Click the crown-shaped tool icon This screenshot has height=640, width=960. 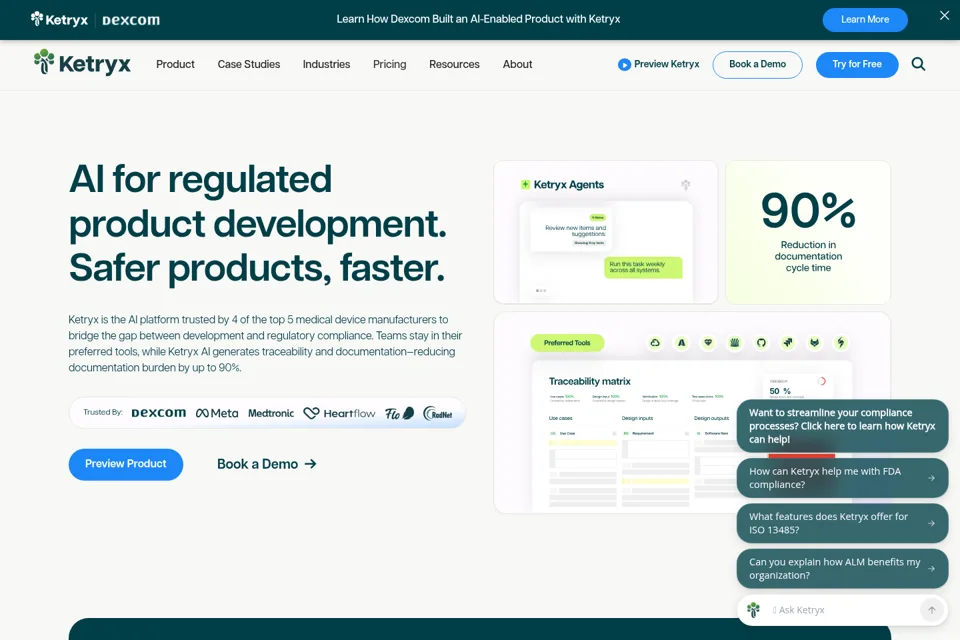tap(735, 343)
